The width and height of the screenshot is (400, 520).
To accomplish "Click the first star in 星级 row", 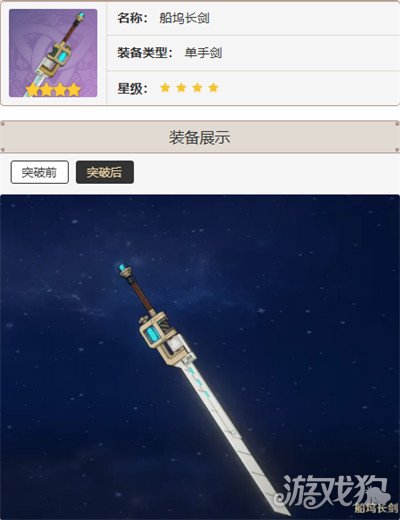I will click(165, 88).
